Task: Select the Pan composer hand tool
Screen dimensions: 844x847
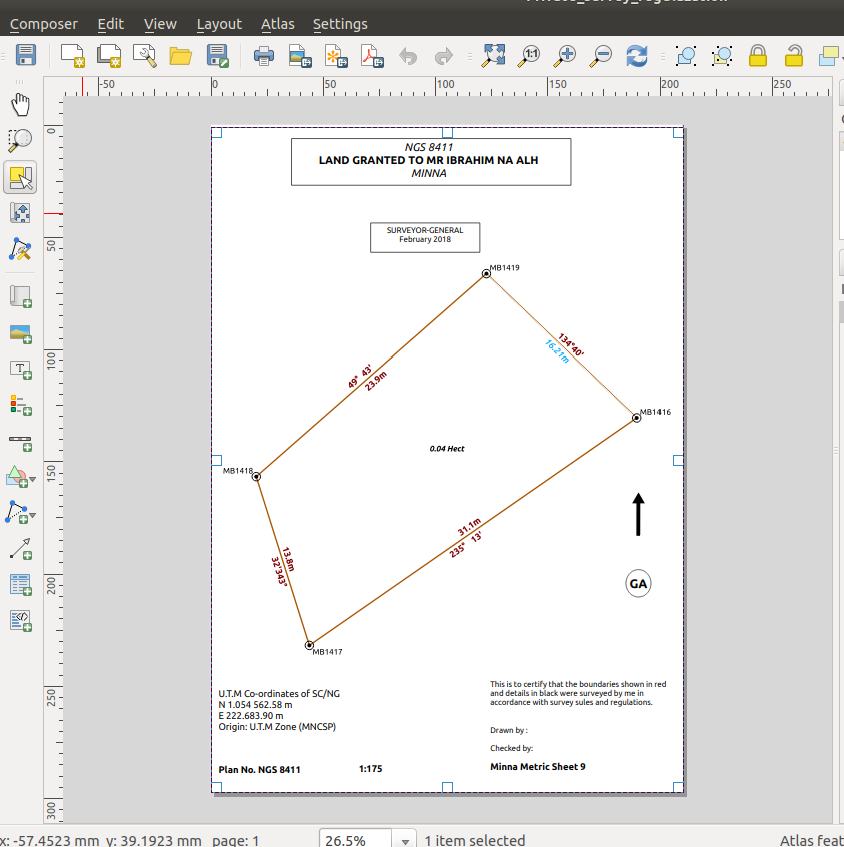Action: tap(20, 104)
